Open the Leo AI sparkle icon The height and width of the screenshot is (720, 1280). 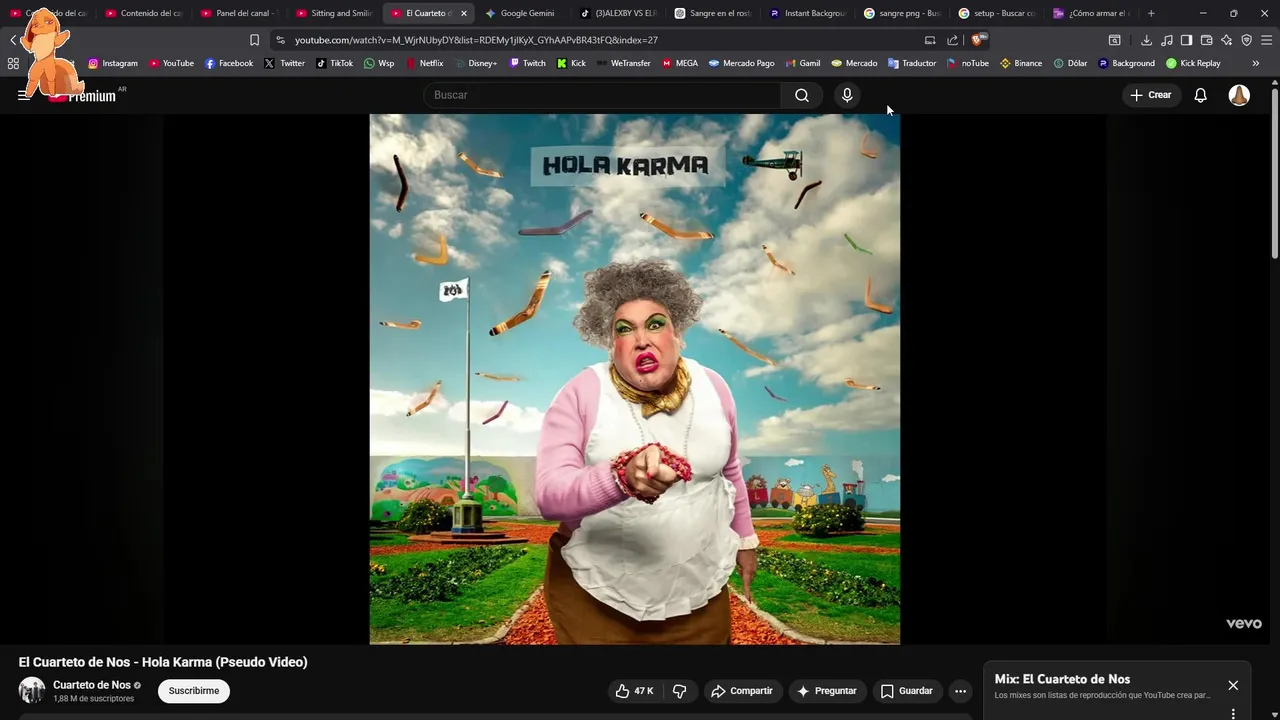click(1226, 40)
